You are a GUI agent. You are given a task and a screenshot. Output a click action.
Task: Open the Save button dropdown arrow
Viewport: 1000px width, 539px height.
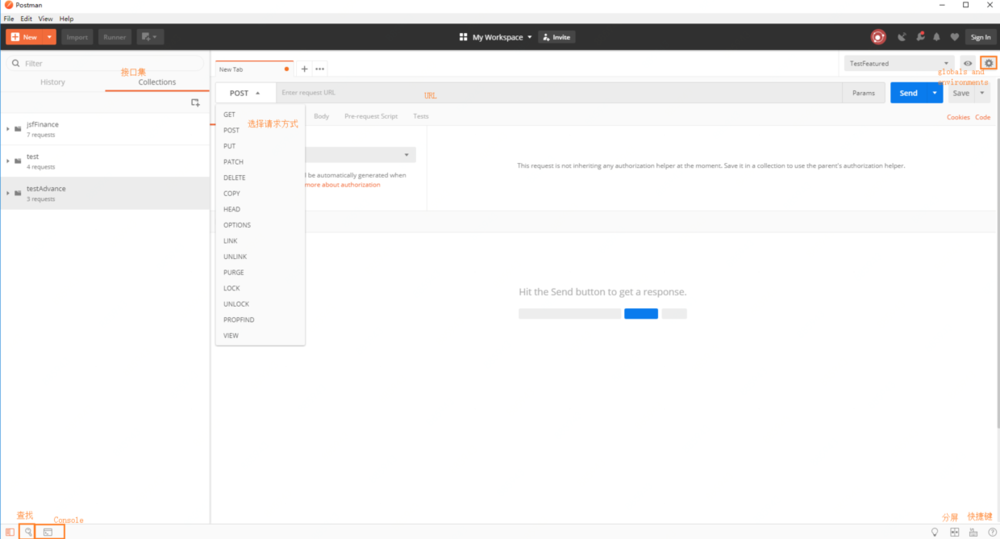click(x=982, y=93)
